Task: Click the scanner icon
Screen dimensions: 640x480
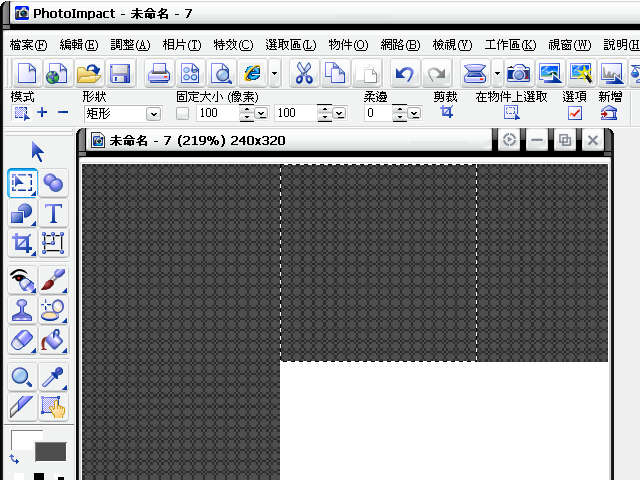Action: coord(475,74)
